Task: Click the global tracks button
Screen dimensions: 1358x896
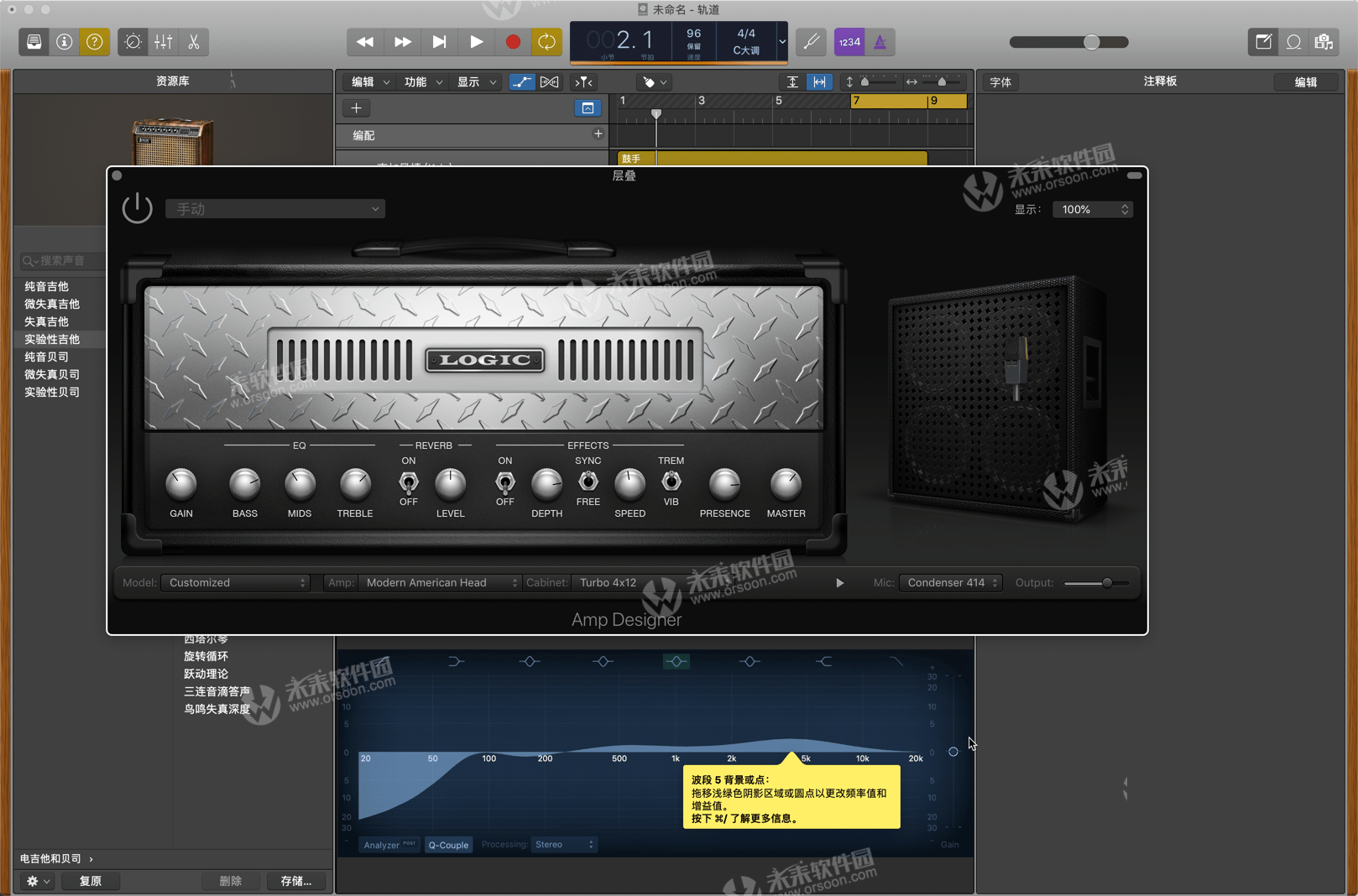Action: point(588,108)
